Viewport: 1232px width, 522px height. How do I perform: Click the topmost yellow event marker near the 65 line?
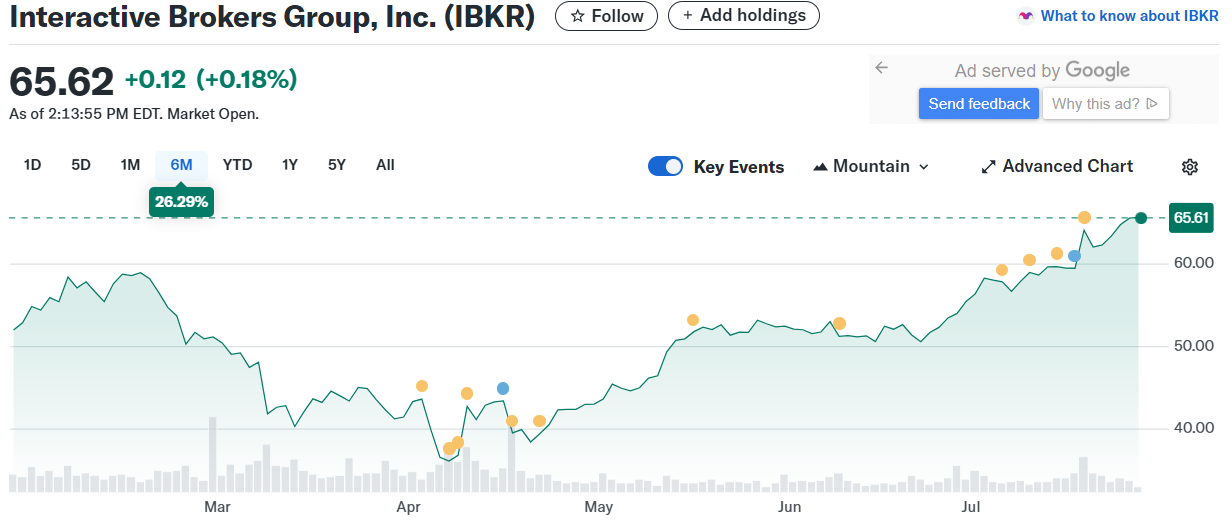1084,217
